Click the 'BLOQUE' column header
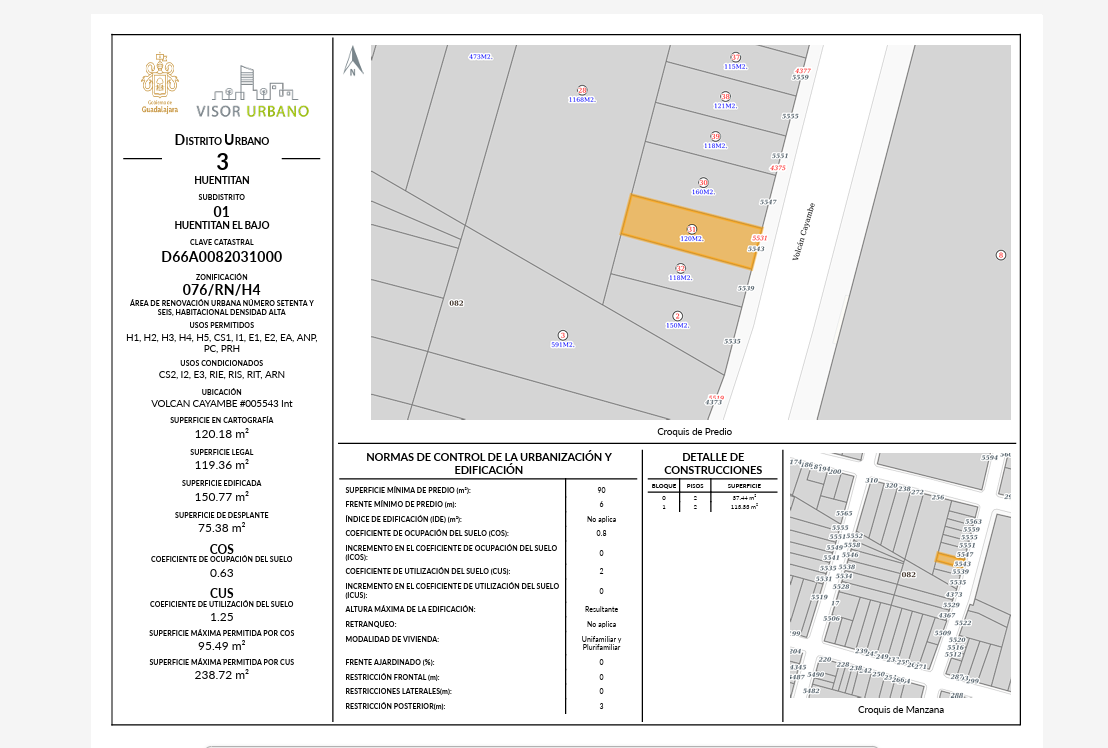1108x748 pixels. point(664,486)
